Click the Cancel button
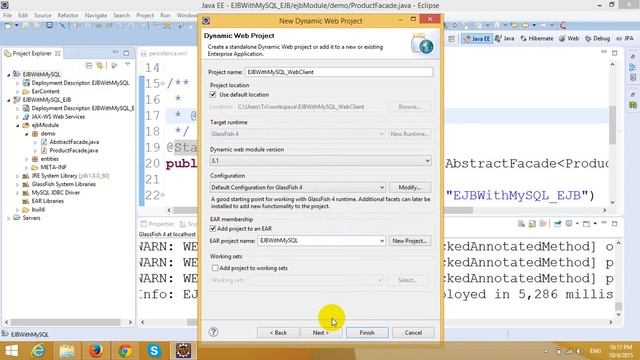The width and height of the screenshot is (640, 360). [x=413, y=333]
